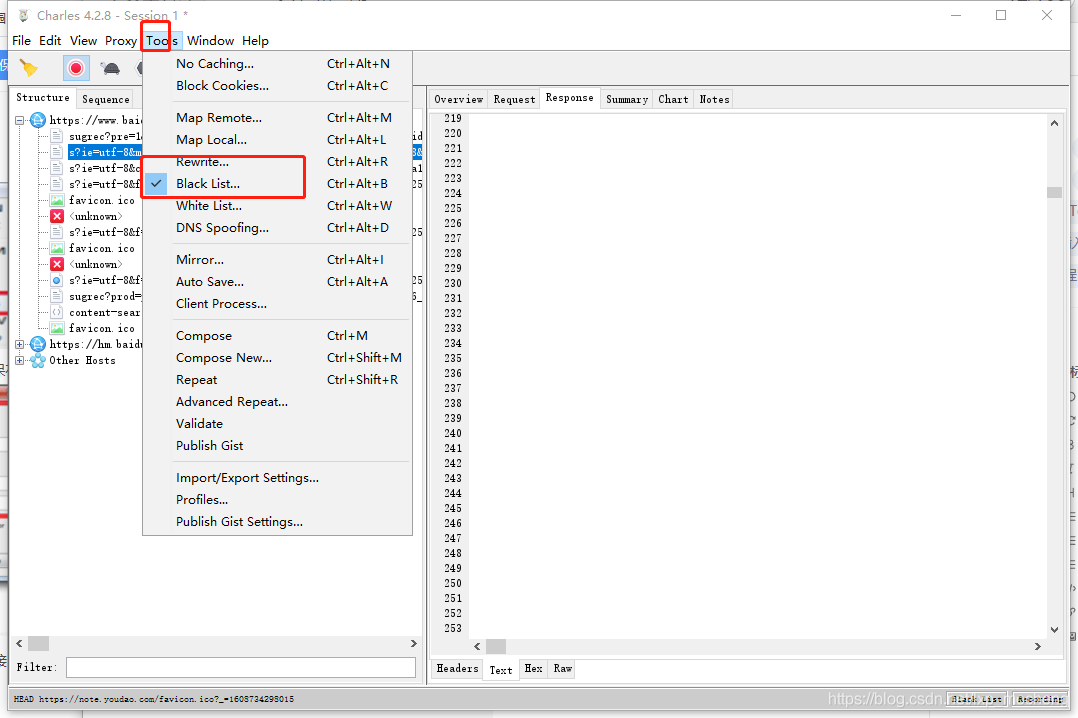This screenshot has width=1078, height=718.
Task: Click response pane horizontal scroll right arrow
Action: pyautogui.click(x=1038, y=646)
